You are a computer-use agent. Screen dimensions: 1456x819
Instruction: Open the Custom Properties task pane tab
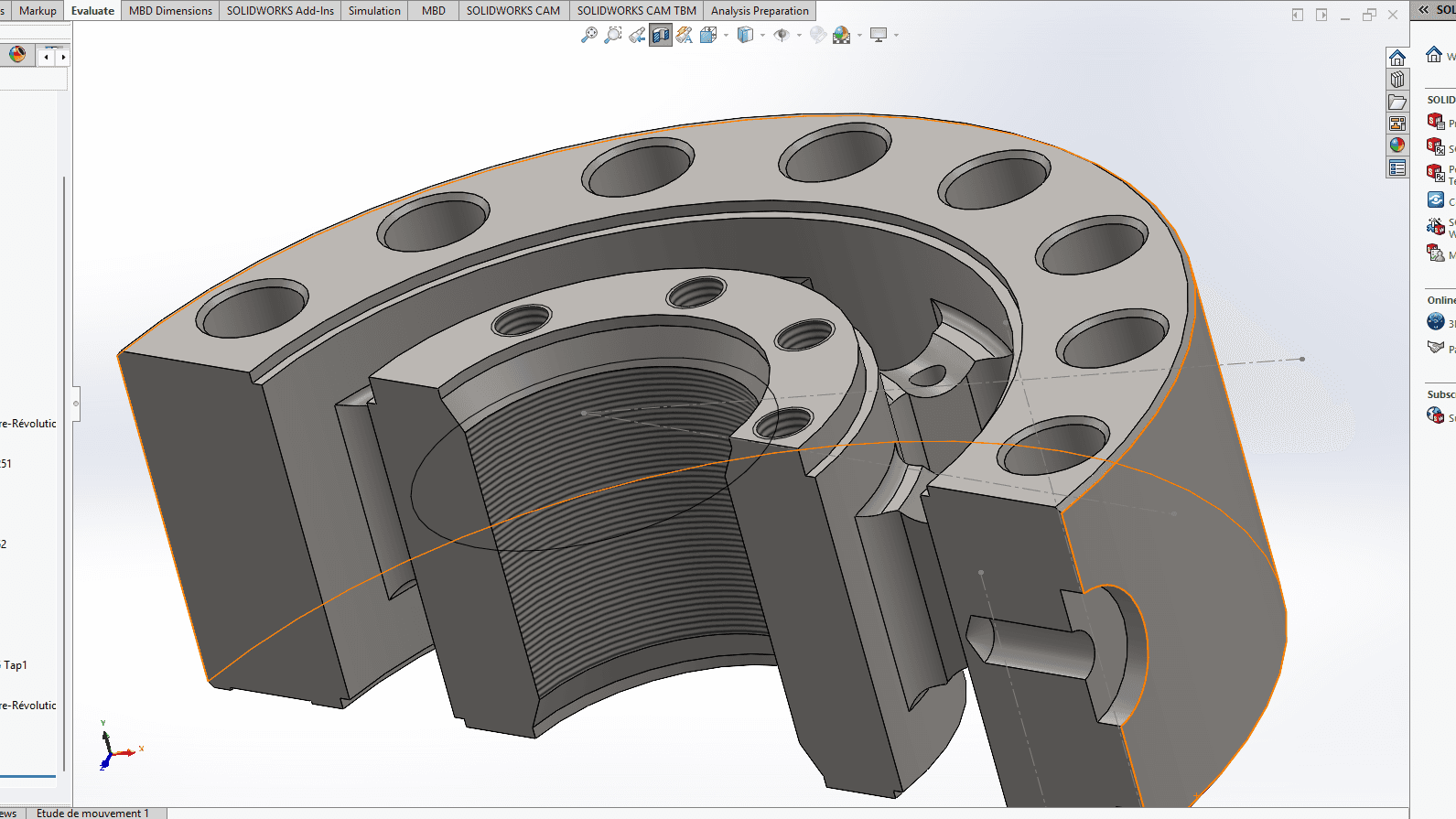1397,167
